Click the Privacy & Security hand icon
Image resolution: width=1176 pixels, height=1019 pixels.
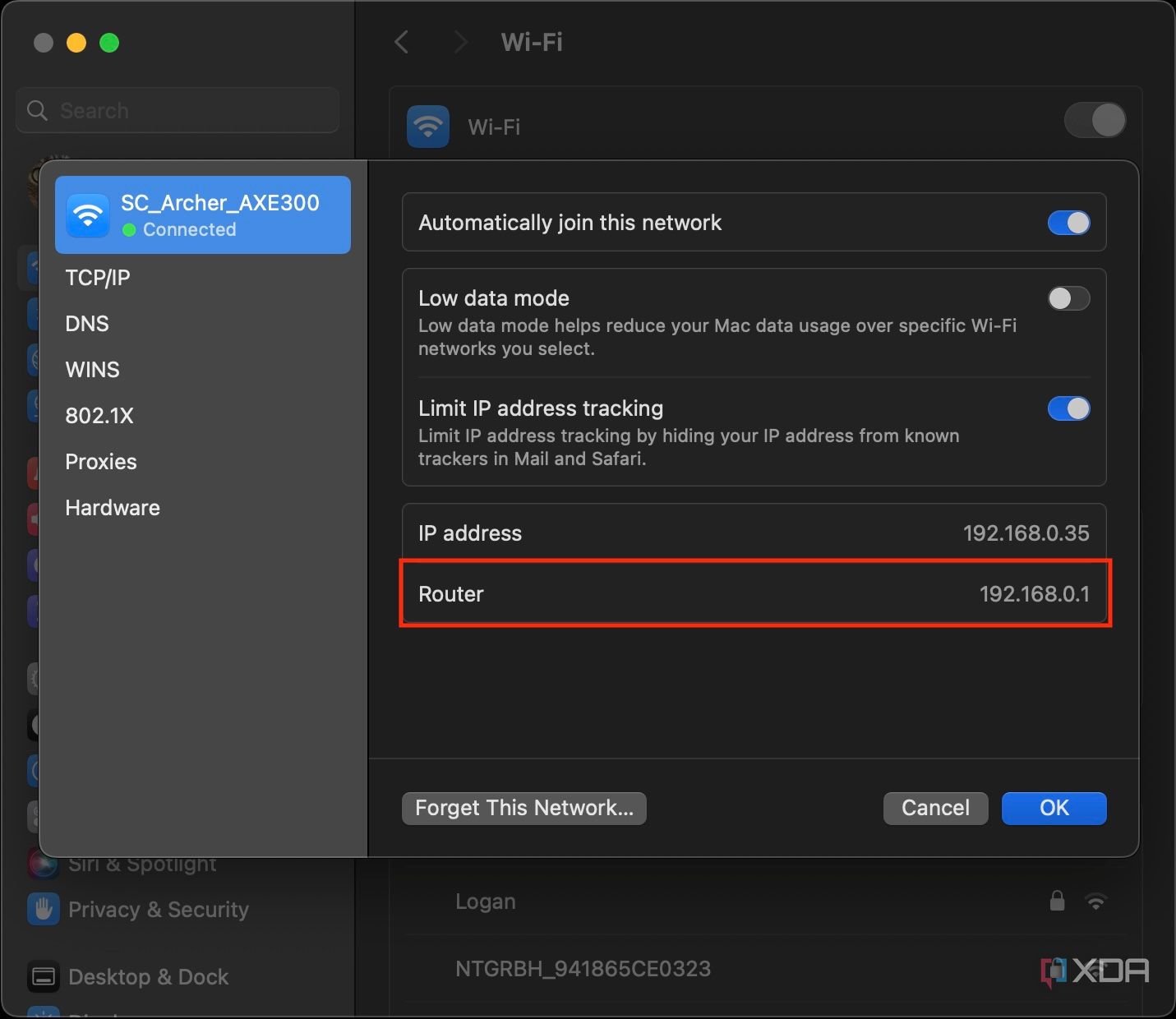(43, 909)
